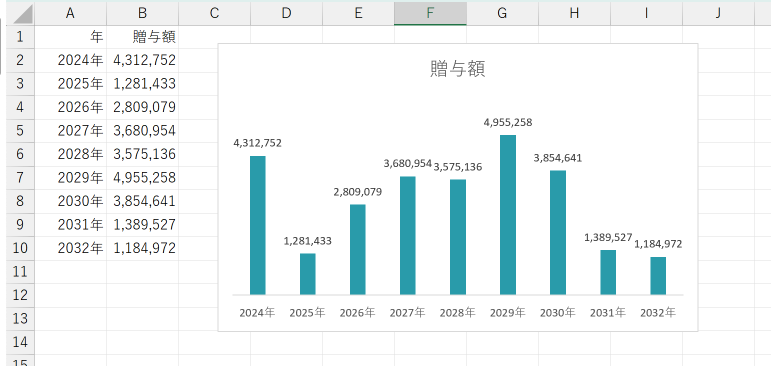Click cell B2 value 4,312,752
The image size is (771, 366).
click(142, 61)
